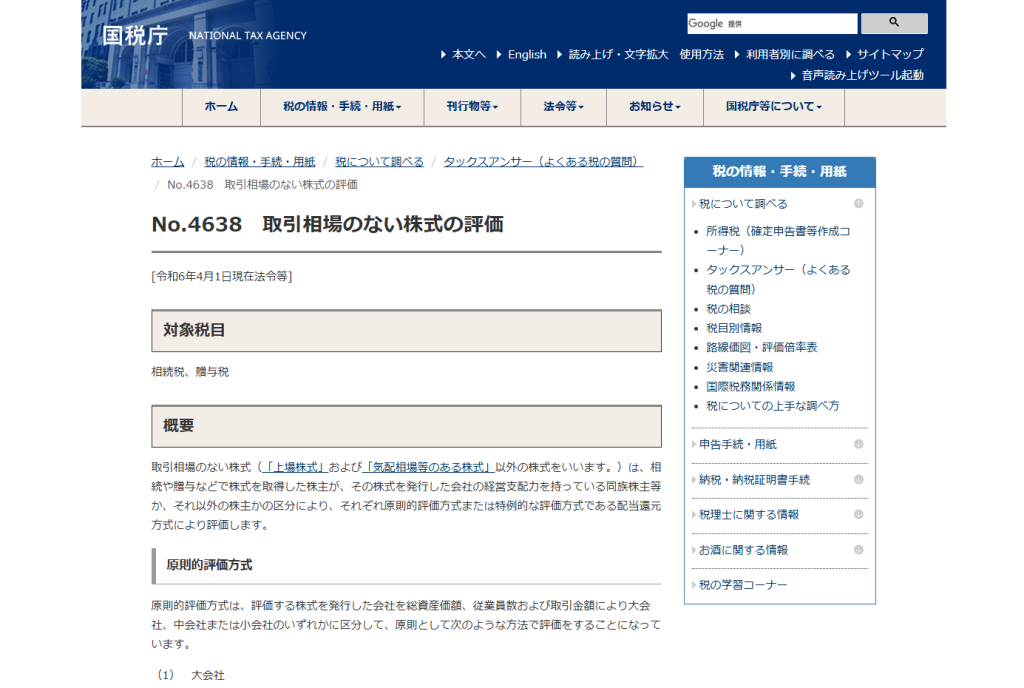
Task: Click circle icon beside お酒に関する情報
Action: coord(858,549)
